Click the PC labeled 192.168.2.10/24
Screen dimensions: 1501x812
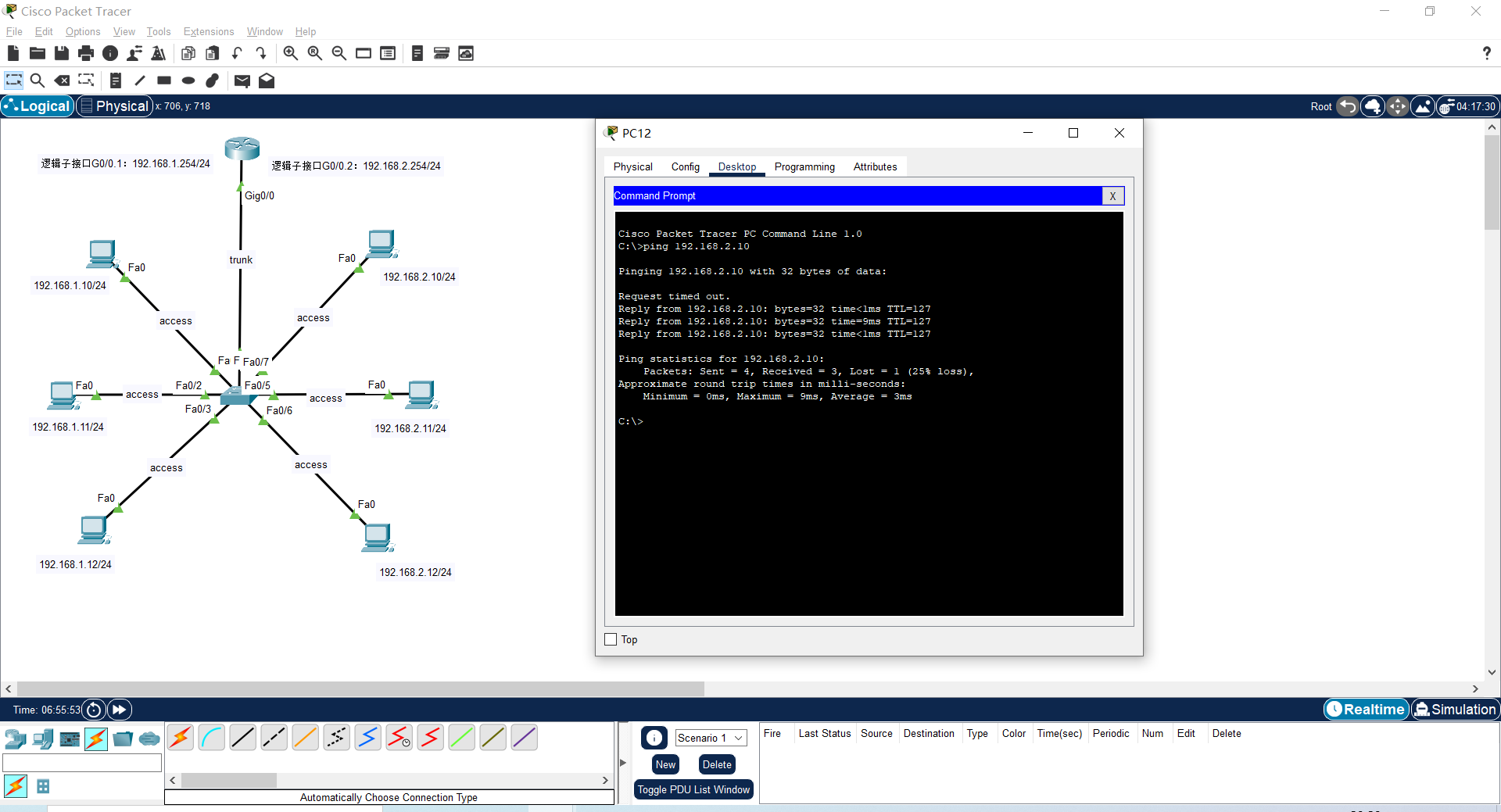click(x=382, y=244)
